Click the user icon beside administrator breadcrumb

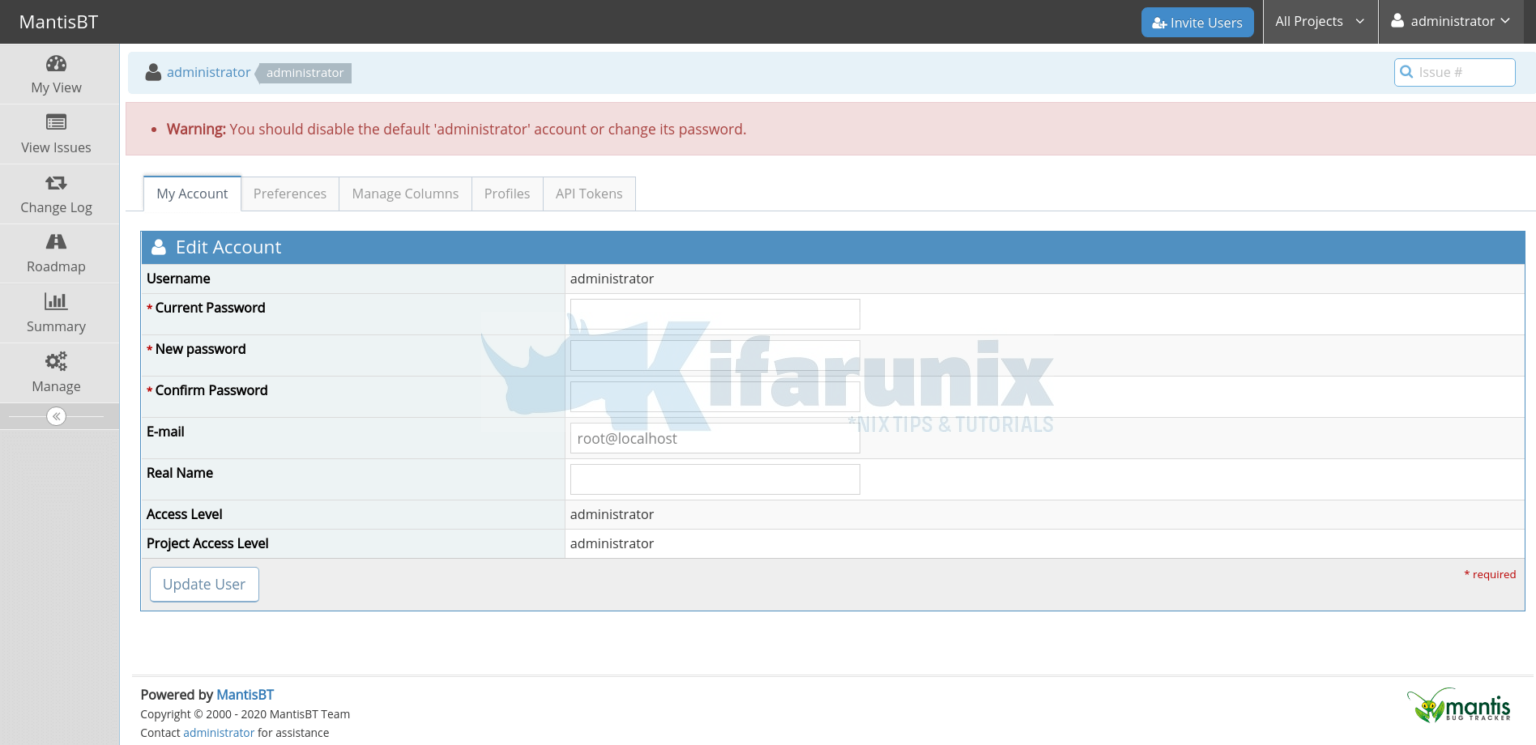[153, 72]
